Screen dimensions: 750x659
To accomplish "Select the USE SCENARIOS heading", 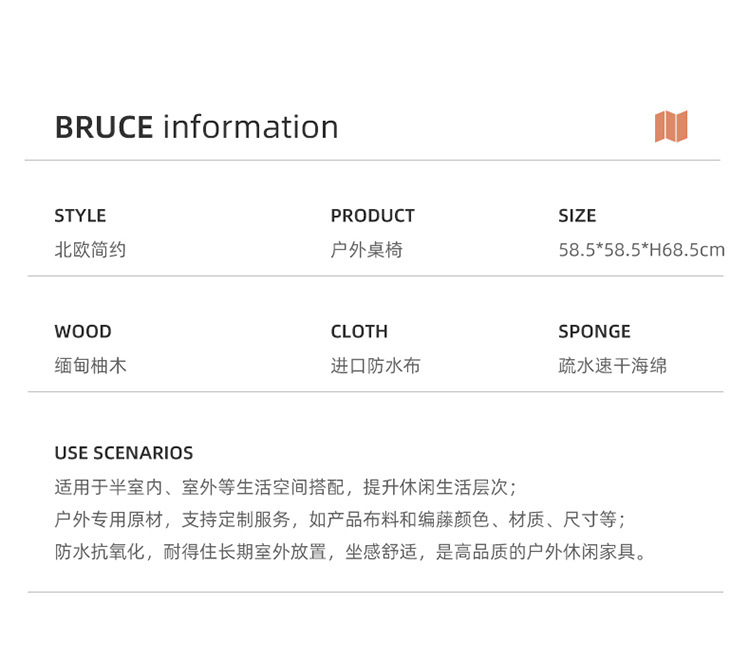I will point(124,453).
